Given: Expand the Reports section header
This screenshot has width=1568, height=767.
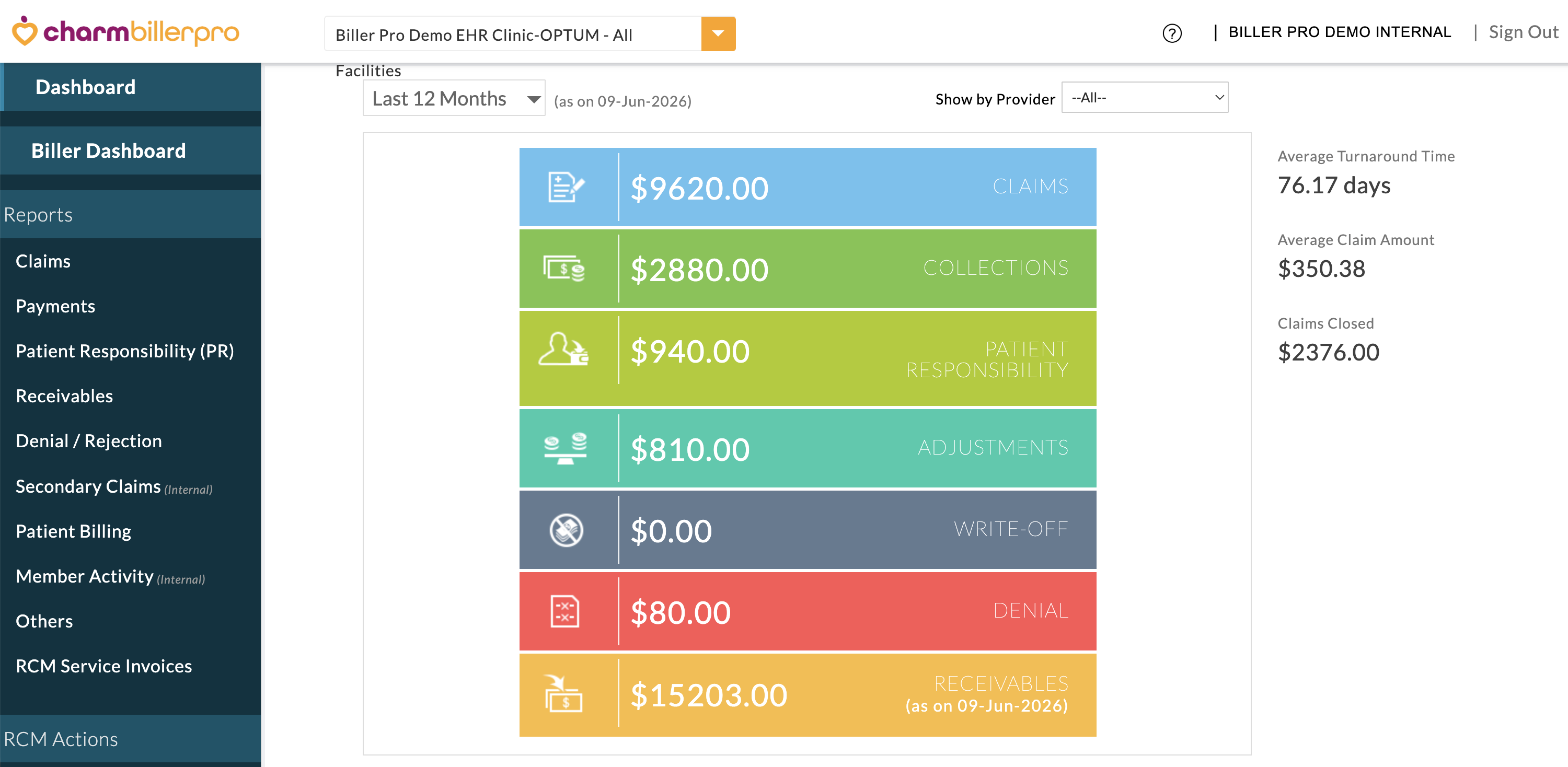Looking at the screenshot, I should tap(130, 215).
